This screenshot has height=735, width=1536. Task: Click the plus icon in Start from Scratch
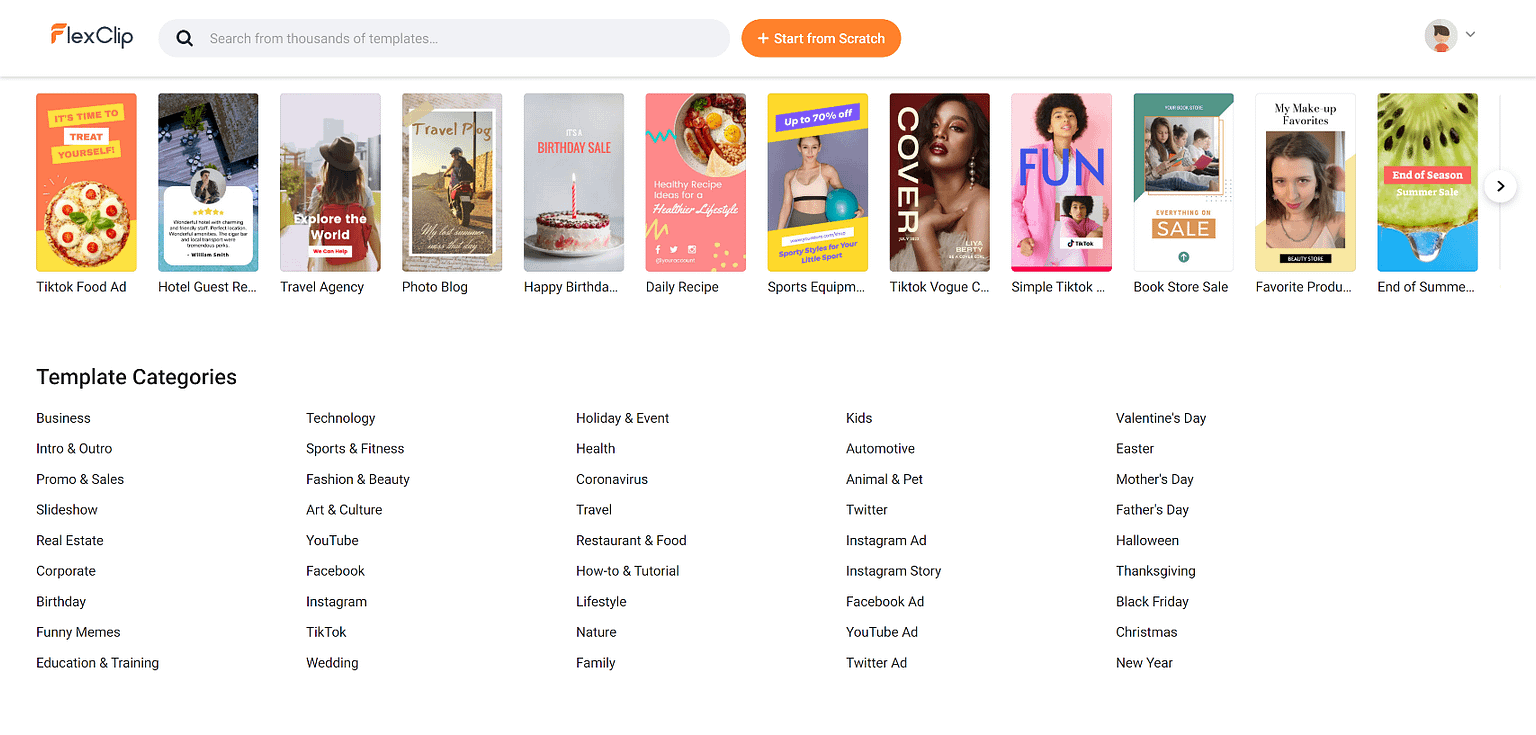tap(764, 38)
